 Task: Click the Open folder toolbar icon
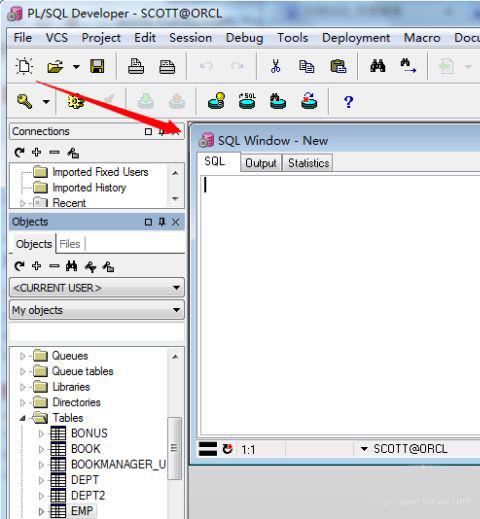(55, 66)
